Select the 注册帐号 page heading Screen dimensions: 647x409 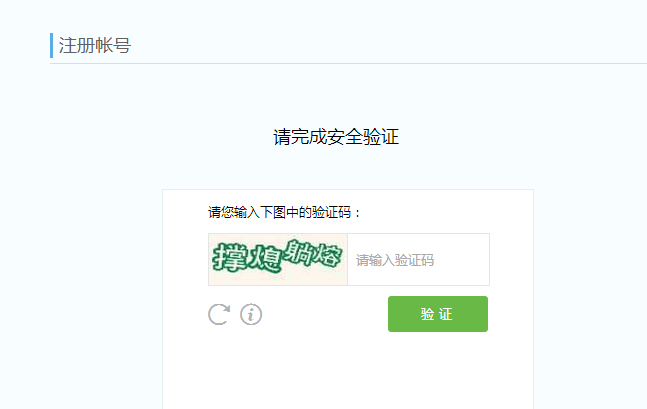(x=94, y=45)
